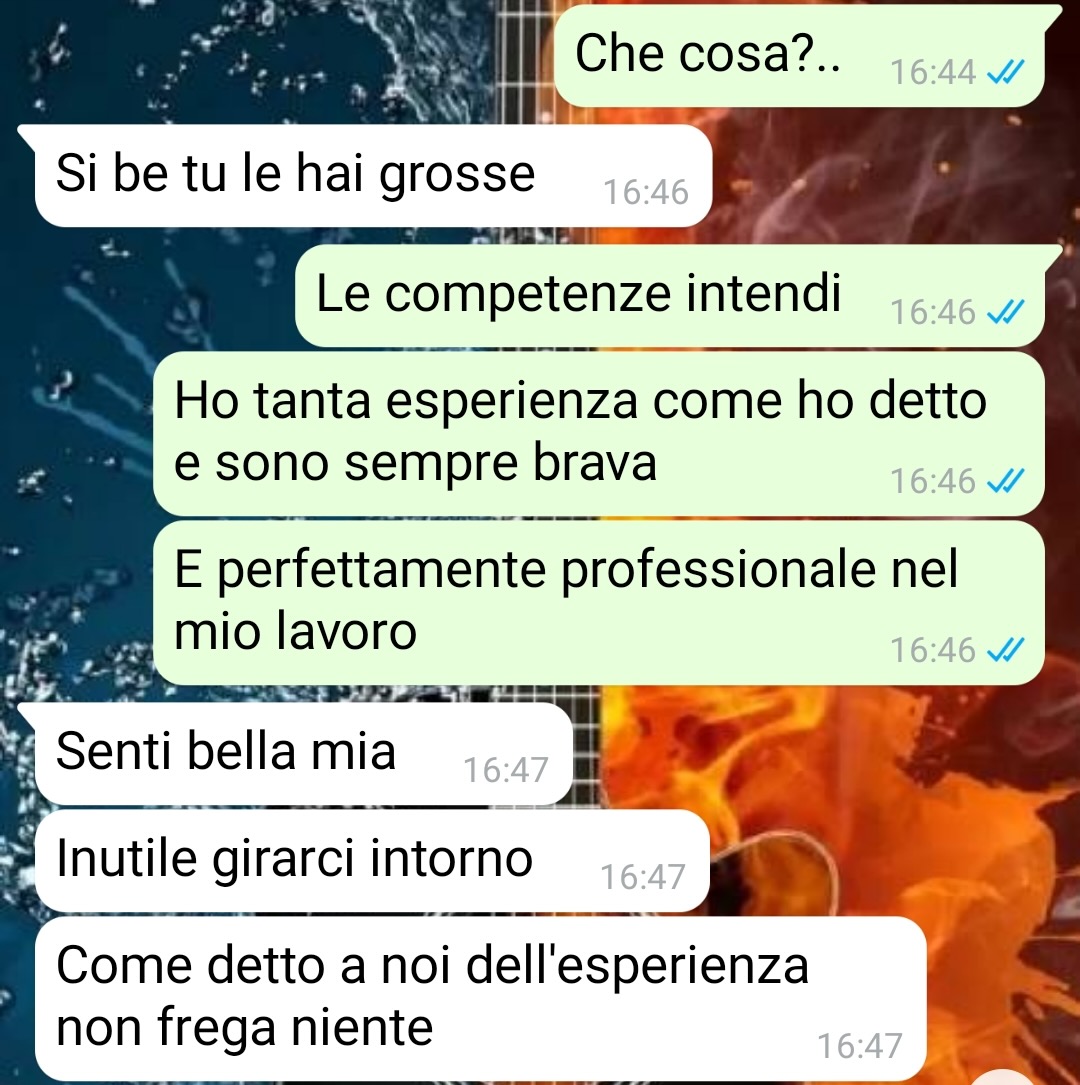Tap blue double ticks on 'Le competenze intendi'
The height and width of the screenshot is (1085, 1080).
[x=1005, y=312]
